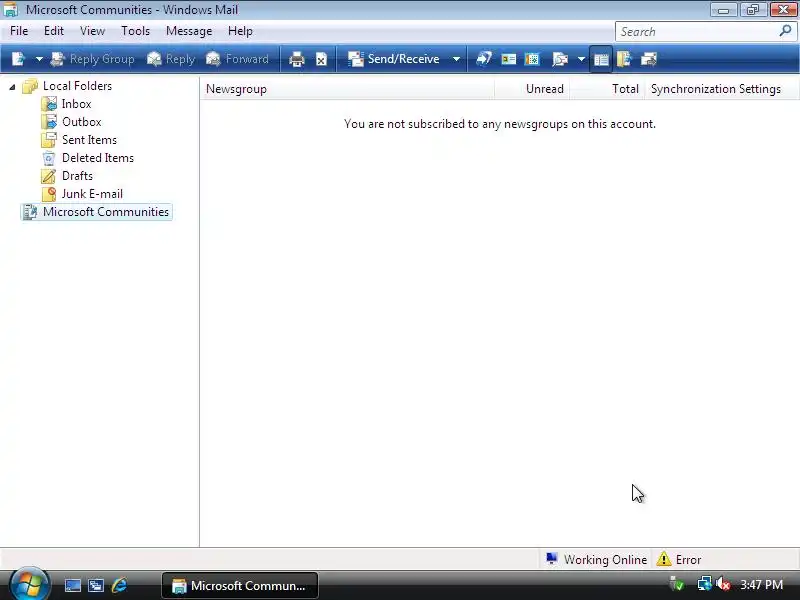Open the Tools menu
The width and height of the screenshot is (800, 600).
point(135,31)
